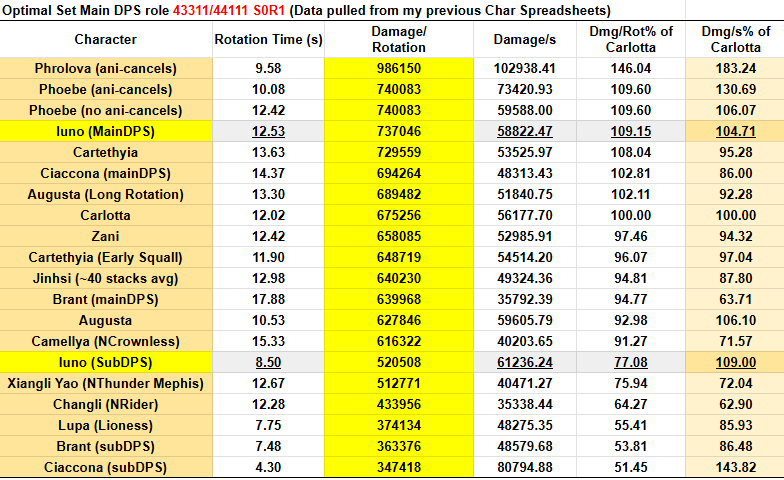
Task: Click Brant's rotation time 17.88
Action: [268, 300]
